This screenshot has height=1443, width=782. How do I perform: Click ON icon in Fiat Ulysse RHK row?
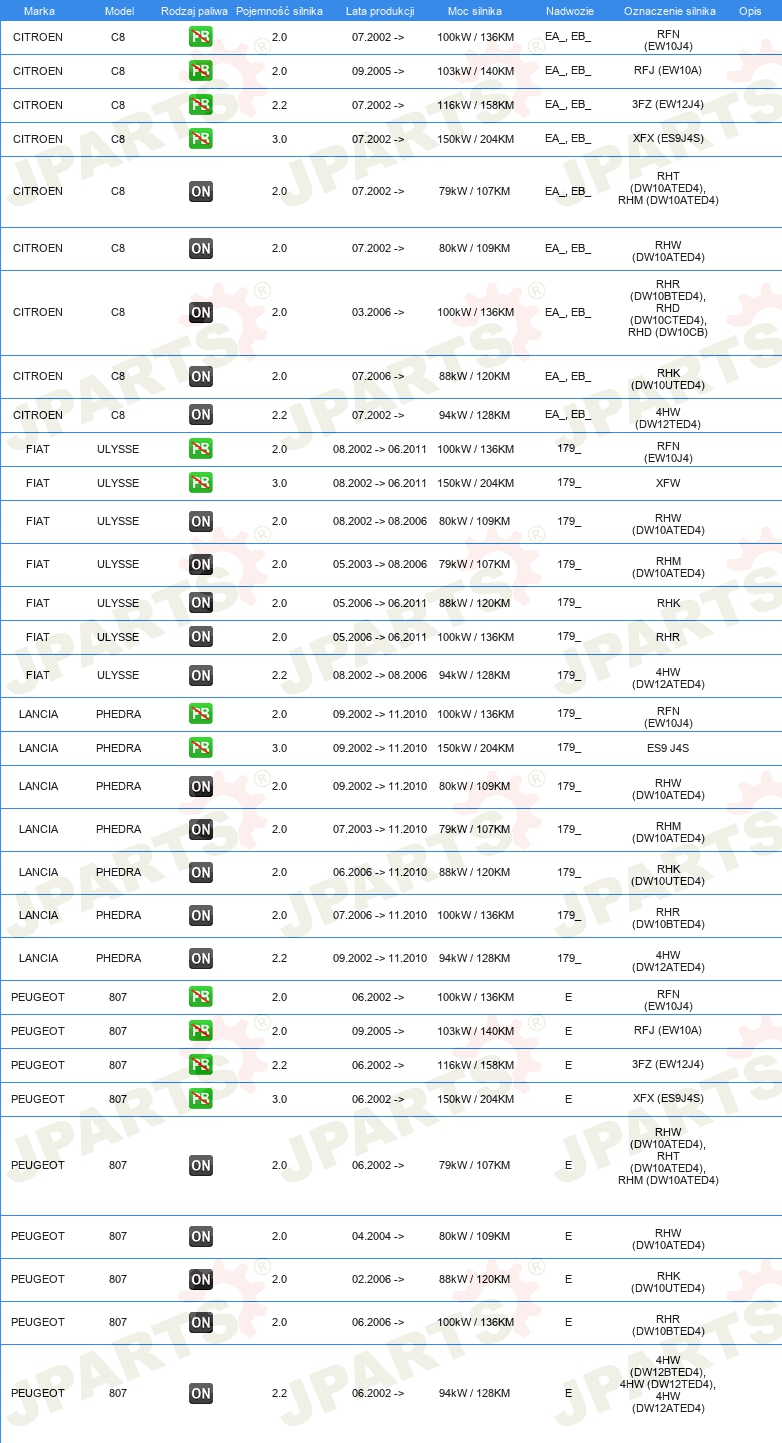pyautogui.click(x=200, y=603)
